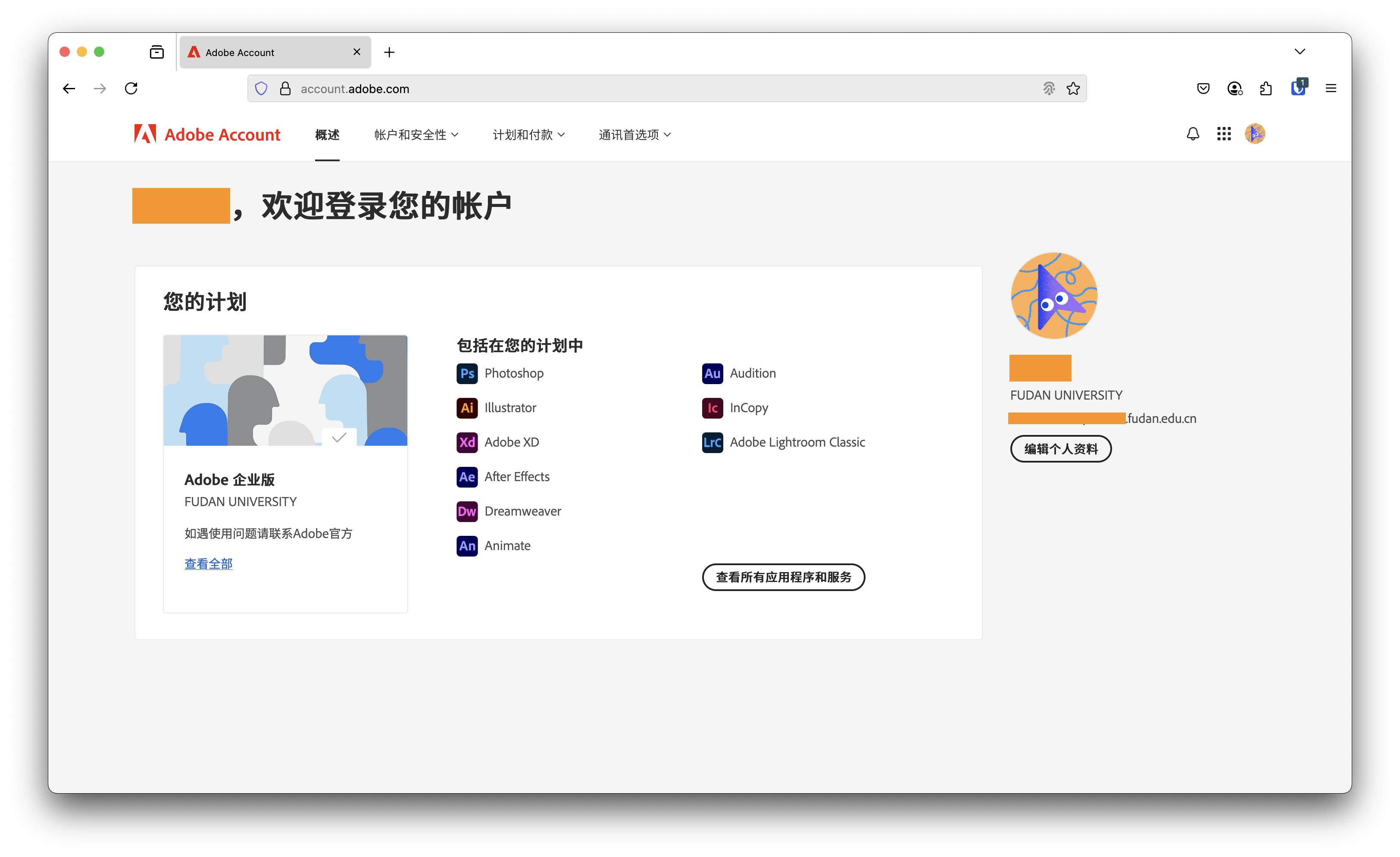Screen dimensions: 1400x857
Task: Click the Audition app icon
Action: pyautogui.click(x=712, y=373)
